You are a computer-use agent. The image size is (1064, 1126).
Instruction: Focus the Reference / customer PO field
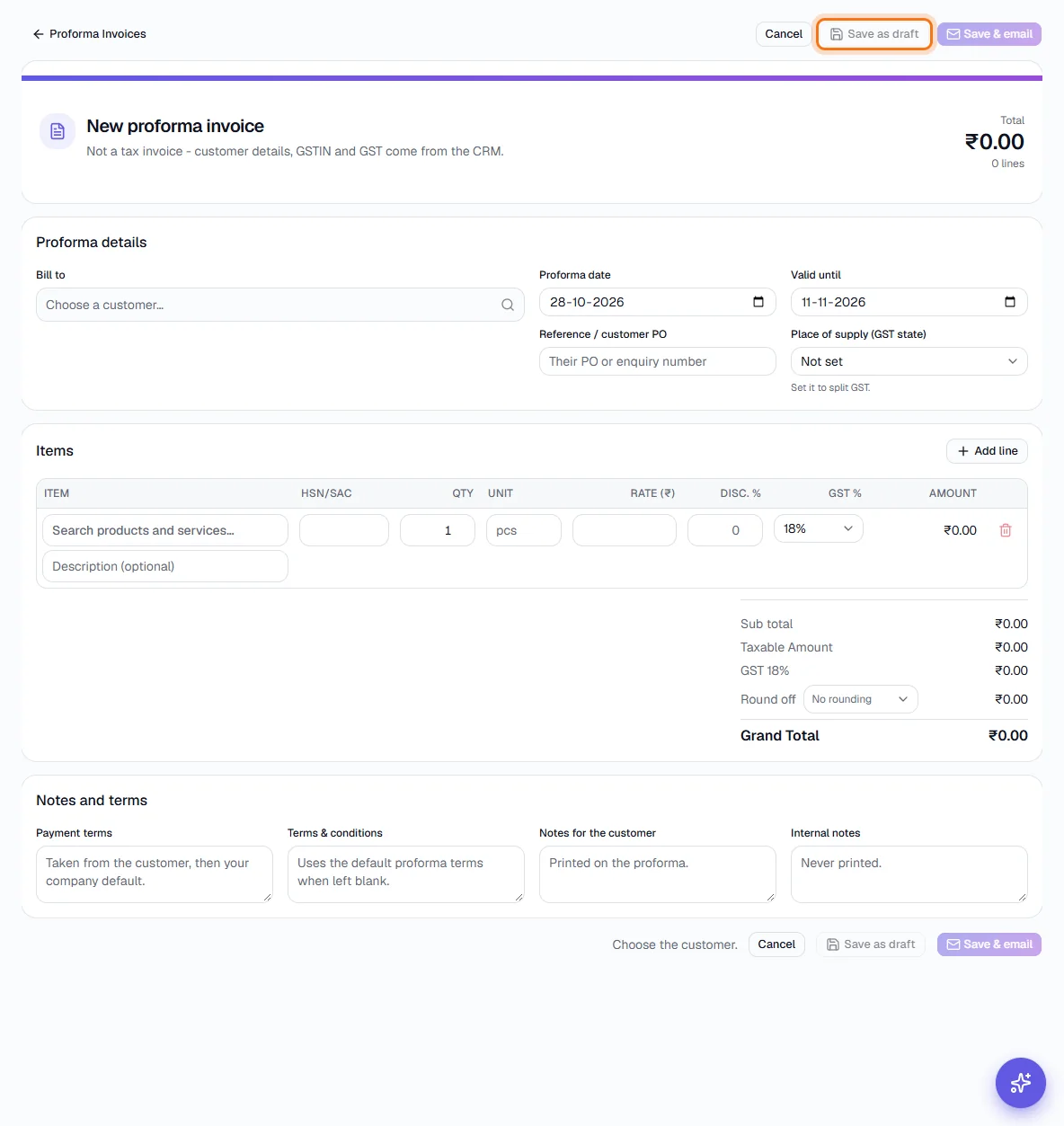[x=657, y=361]
